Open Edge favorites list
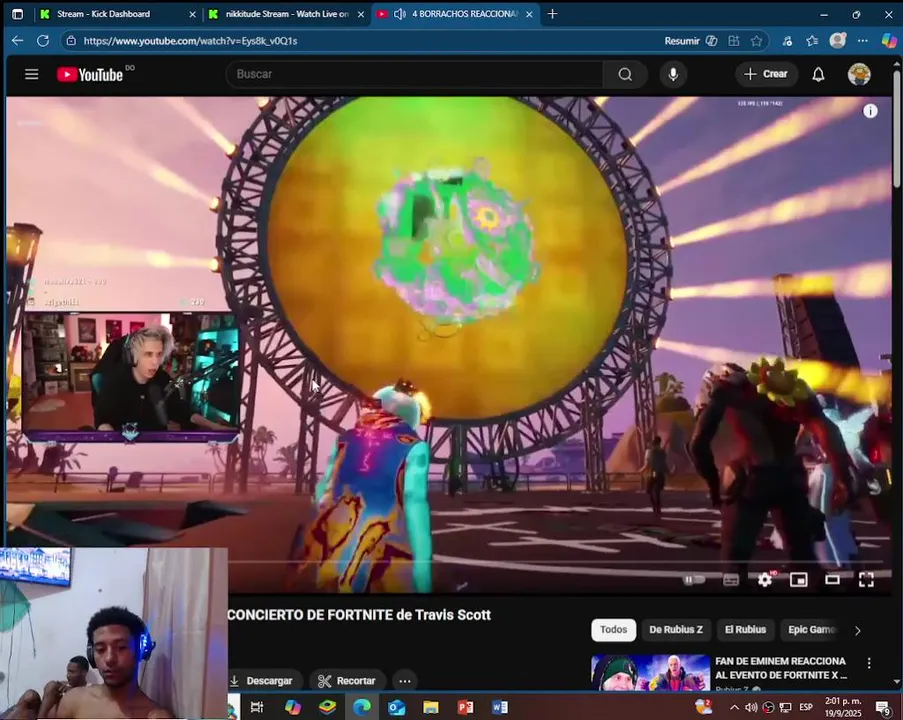The width and height of the screenshot is (903, 720). [812, 41]
